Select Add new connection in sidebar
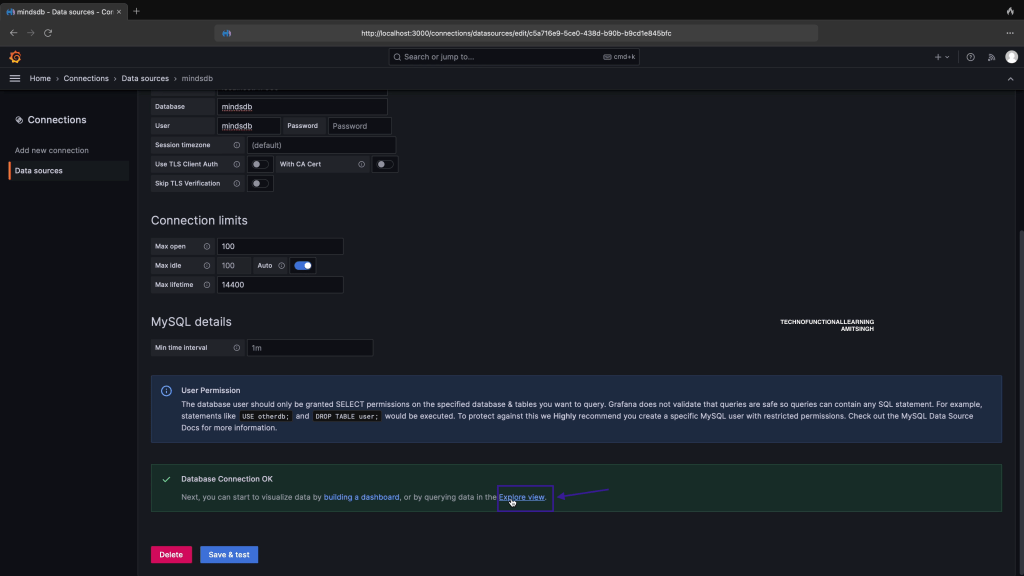Viewport: 1024px width, 576px height. coord(52,150)
